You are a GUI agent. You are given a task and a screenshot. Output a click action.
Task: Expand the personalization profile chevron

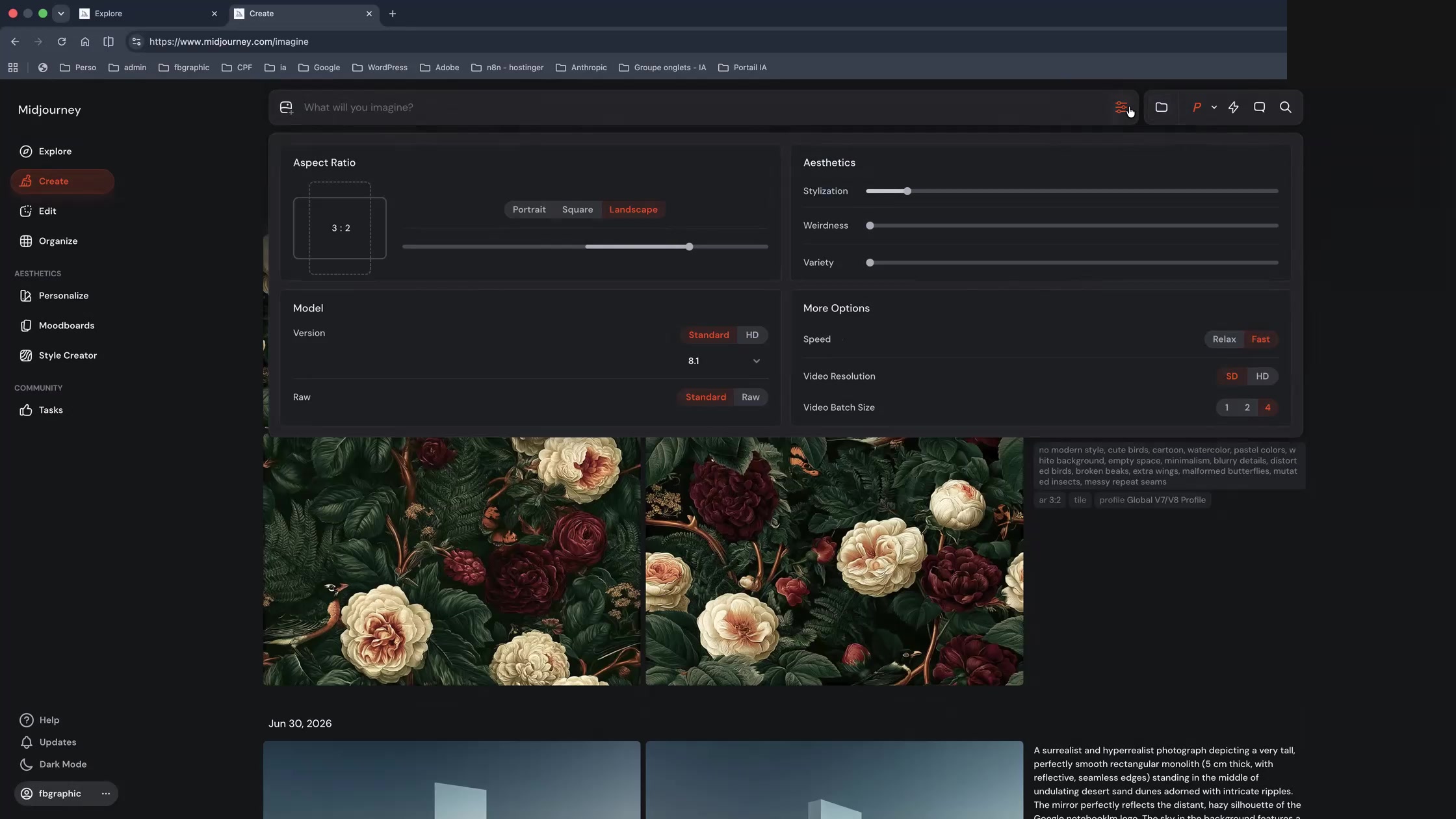tap(1214, 107)
